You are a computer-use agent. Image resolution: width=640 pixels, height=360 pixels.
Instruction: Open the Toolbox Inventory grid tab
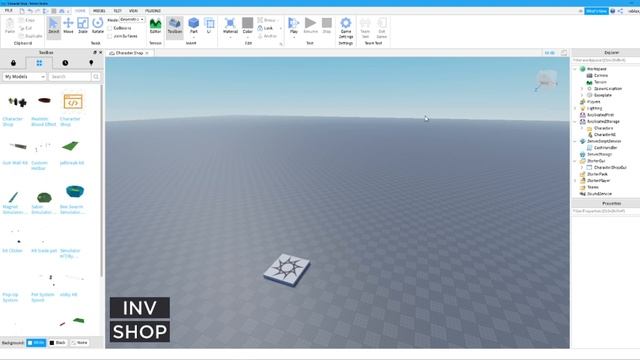click(39, 63)
